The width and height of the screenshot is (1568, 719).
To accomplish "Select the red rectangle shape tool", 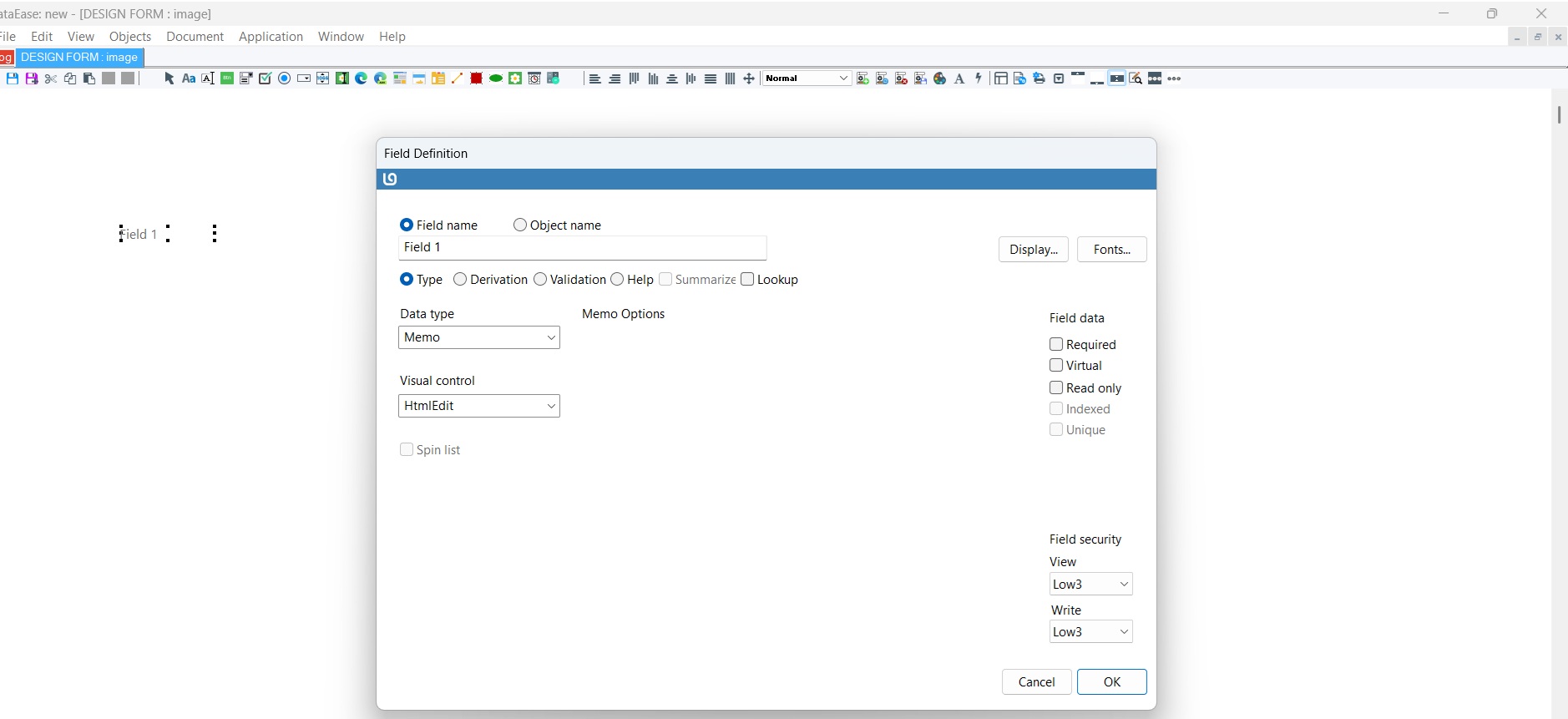I will pos(476,78).
